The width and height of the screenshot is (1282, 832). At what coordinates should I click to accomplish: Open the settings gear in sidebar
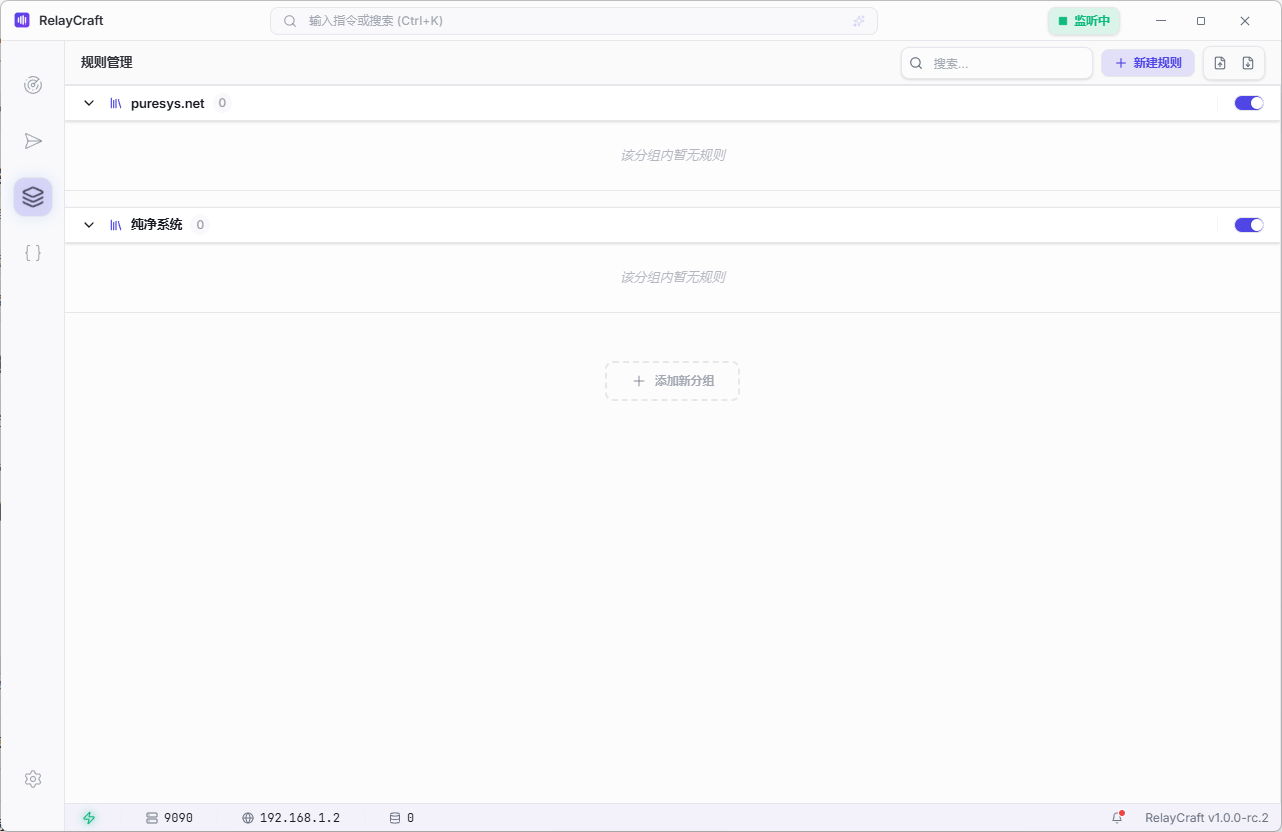[x=33, y=779]
